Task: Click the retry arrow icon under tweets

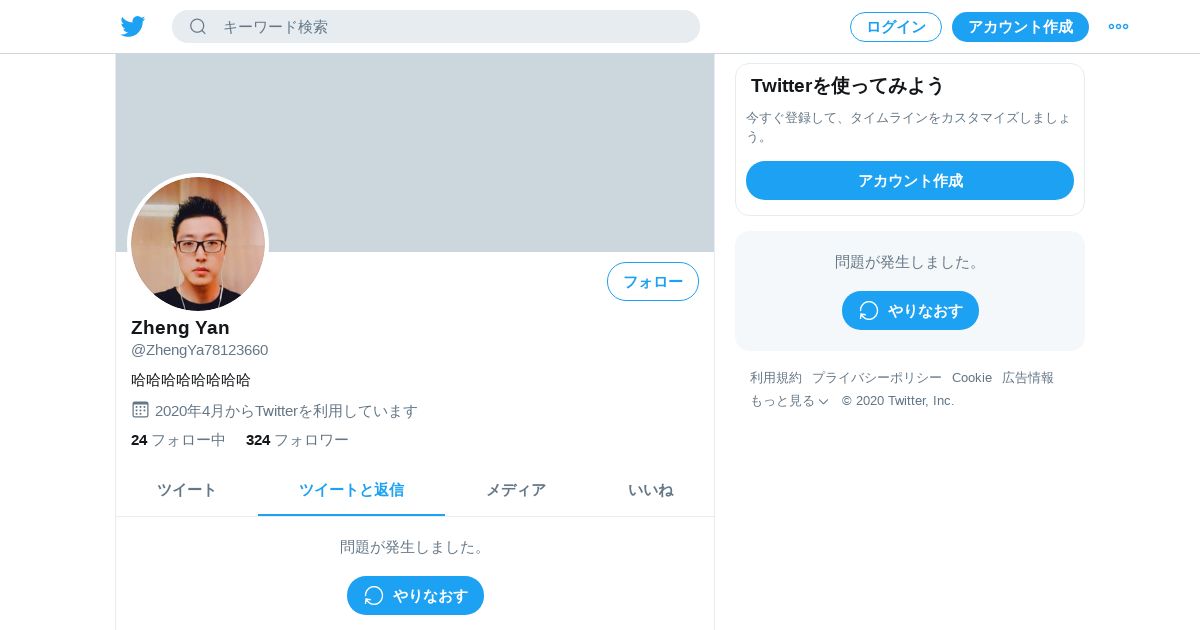Action: pos(374,596)
